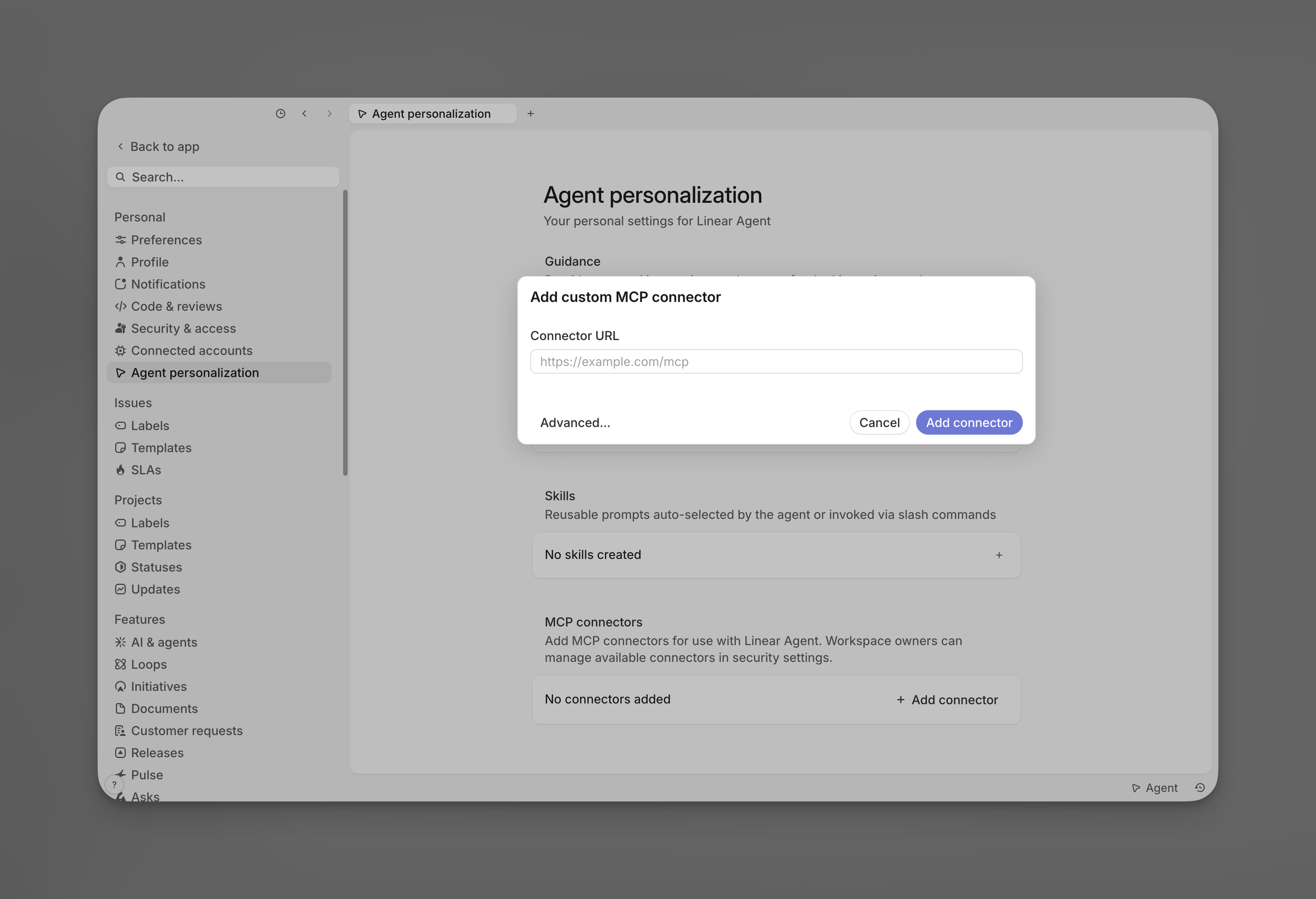This screenshot has height=899, width=1316.
Task: Open the Advanced... options in dialog
Action: point(575,423)
